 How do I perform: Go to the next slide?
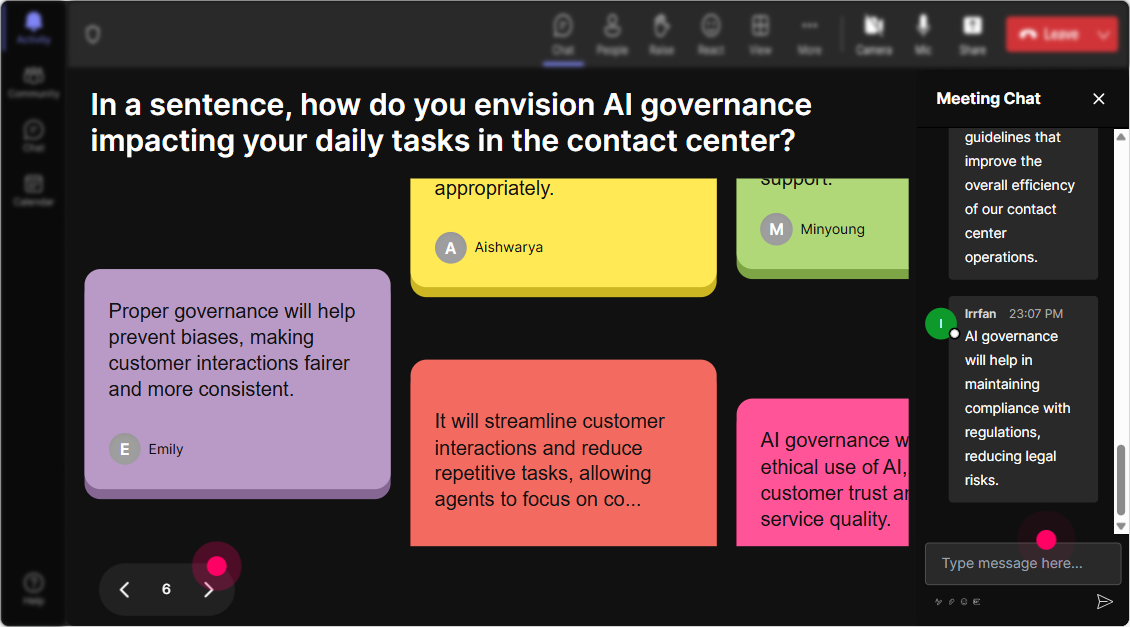tap(209, 590)
